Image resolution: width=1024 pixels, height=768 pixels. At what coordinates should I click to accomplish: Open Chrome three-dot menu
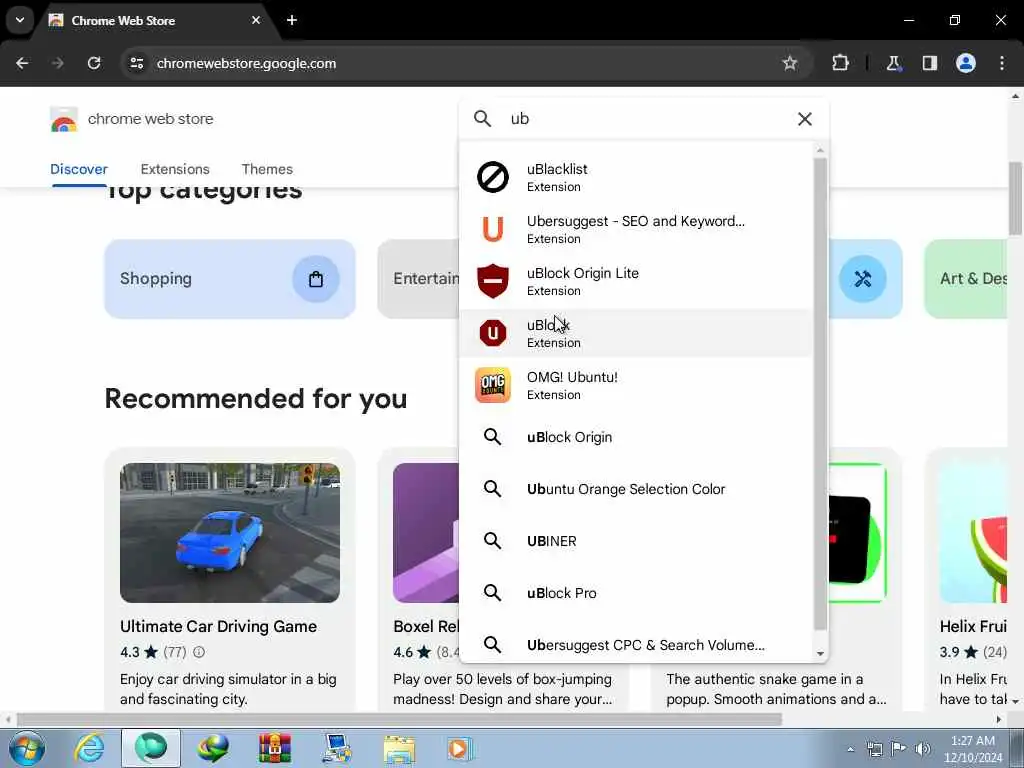[1002, 63]
